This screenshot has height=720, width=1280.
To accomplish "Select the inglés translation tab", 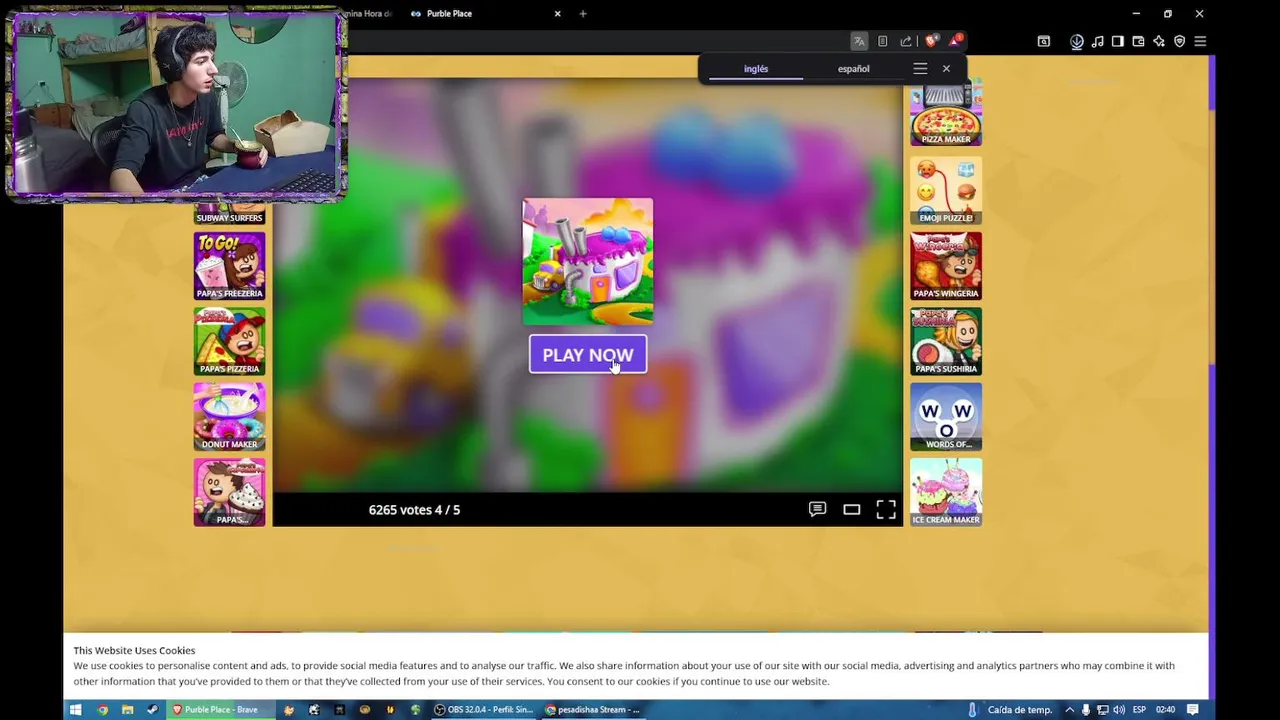I will 756,69.
